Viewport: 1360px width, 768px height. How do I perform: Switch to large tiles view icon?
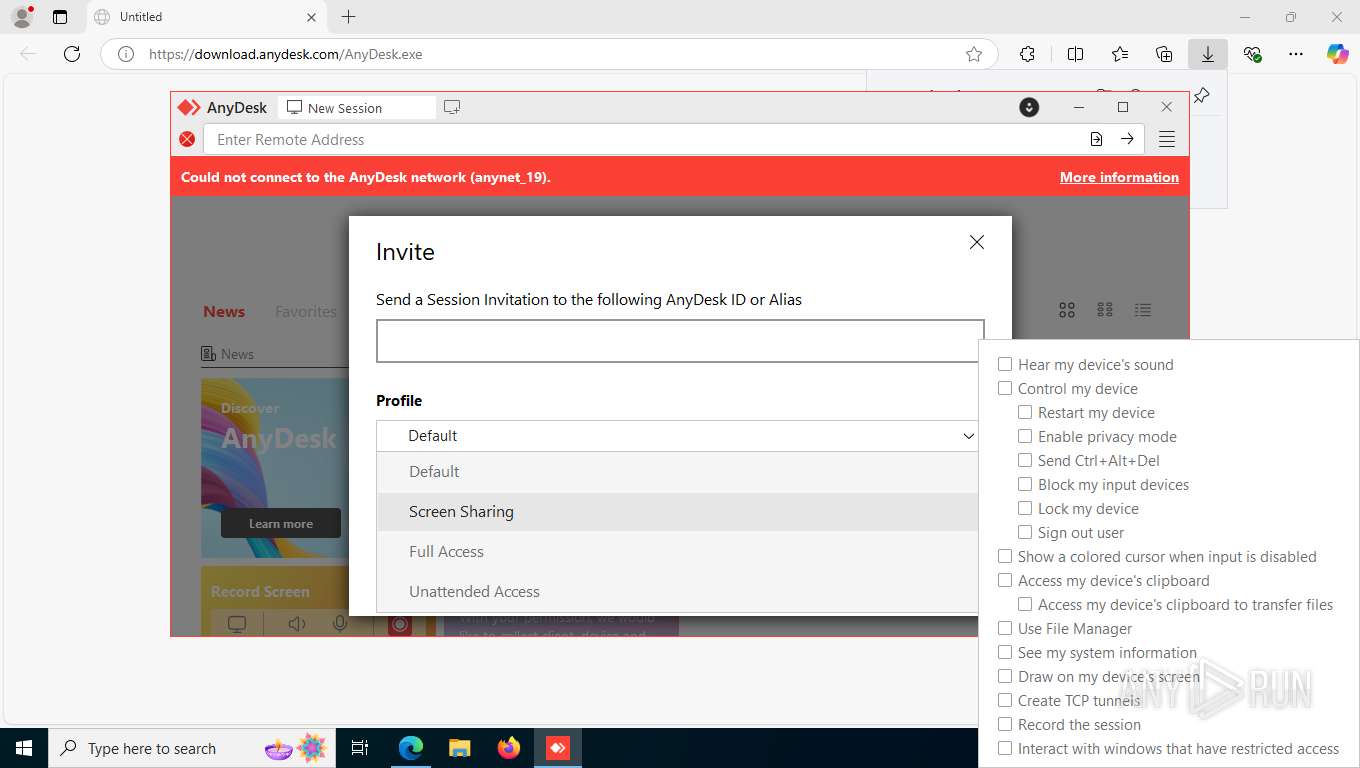coord(1067,310)
